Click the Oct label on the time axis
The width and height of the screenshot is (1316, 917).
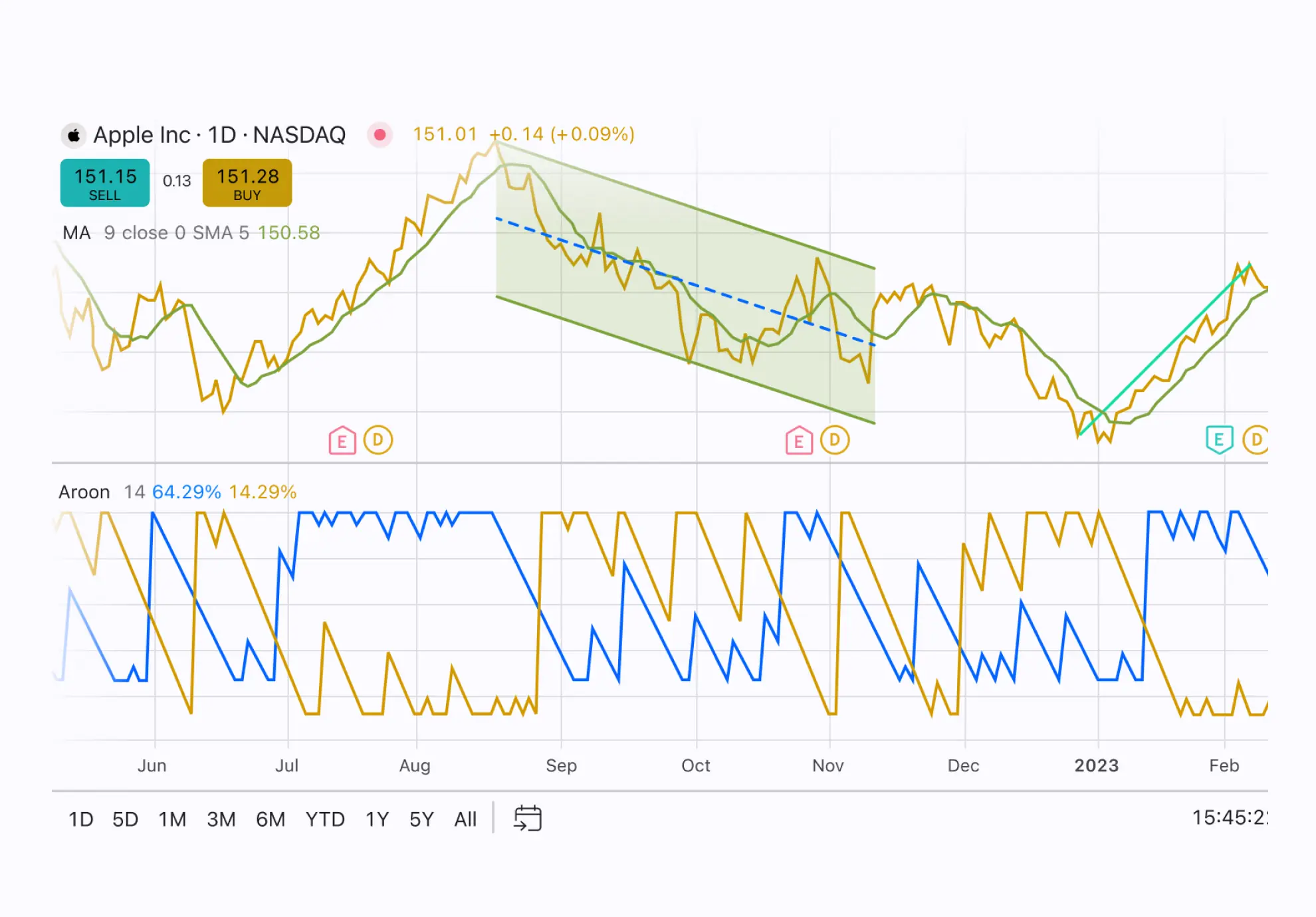tap(696, 765)
